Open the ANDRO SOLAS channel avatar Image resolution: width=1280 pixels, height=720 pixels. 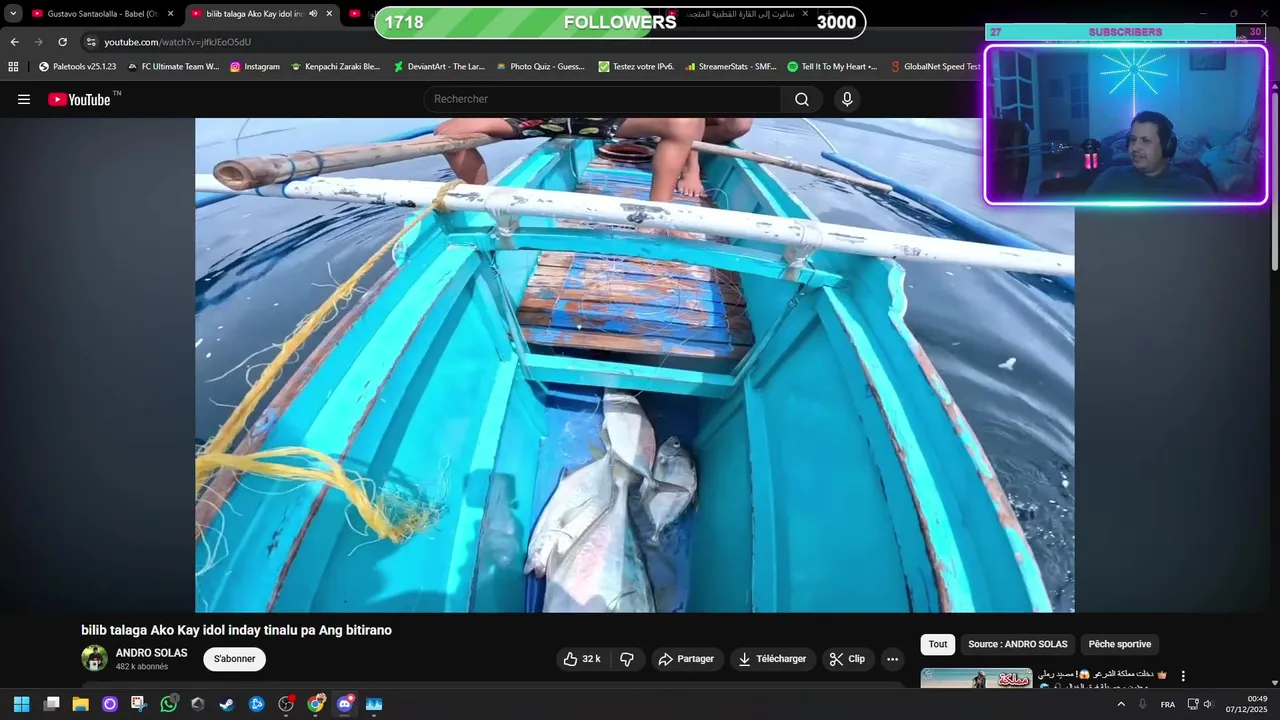coord(94,658)
